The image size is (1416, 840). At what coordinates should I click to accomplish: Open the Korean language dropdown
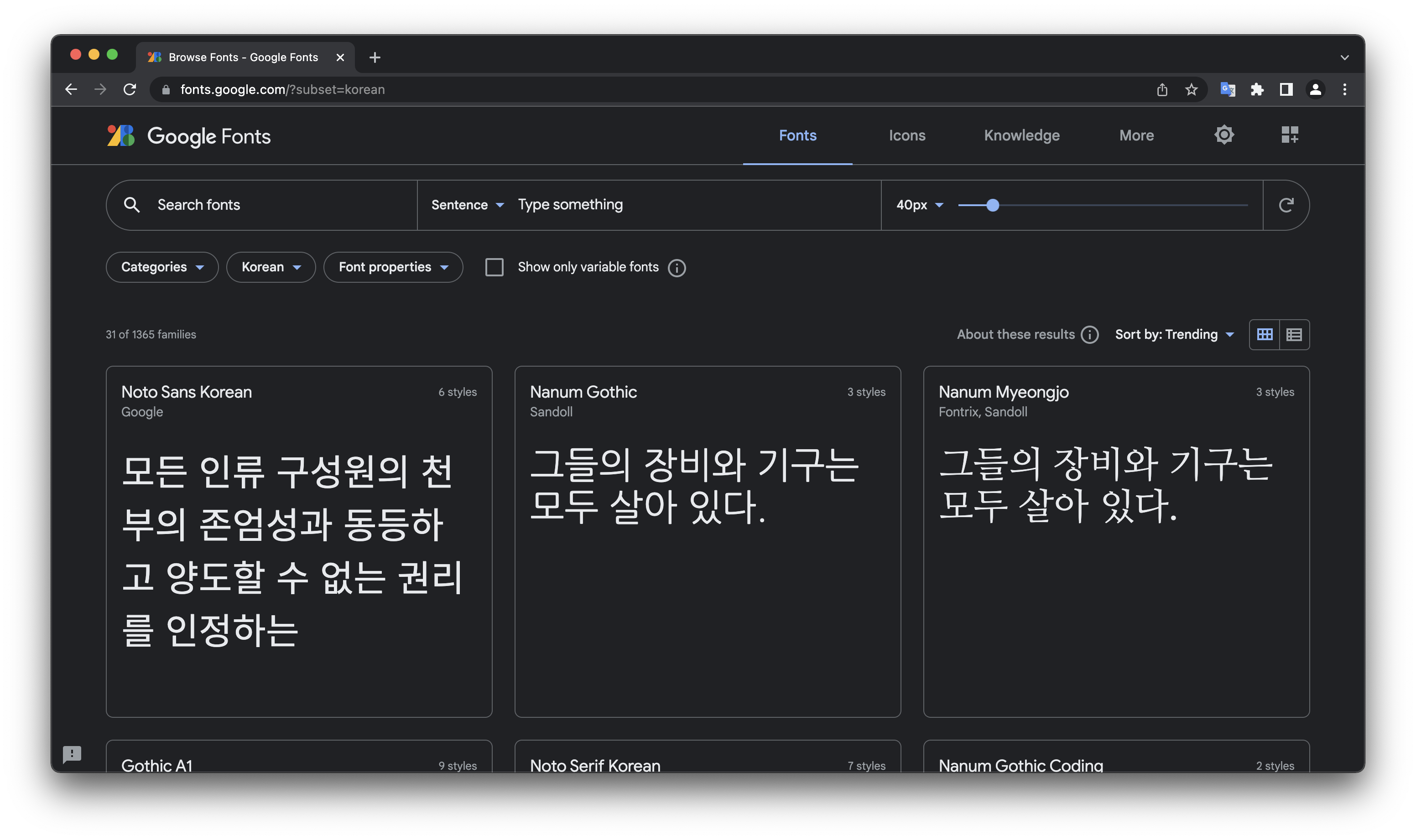271,267
